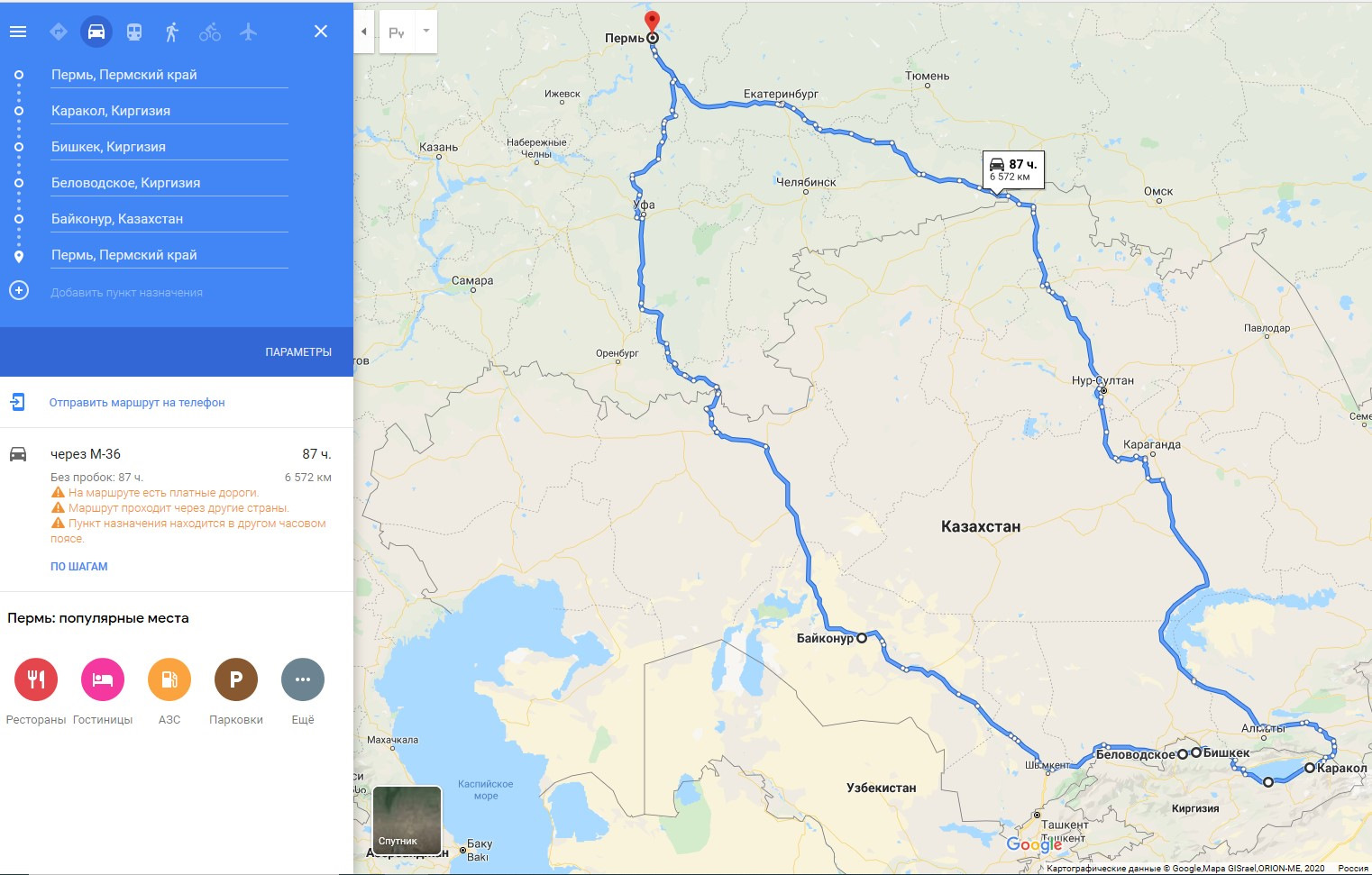Choose flights travel mode
This screenshot has height=875, width=1372.
point(249,32)
